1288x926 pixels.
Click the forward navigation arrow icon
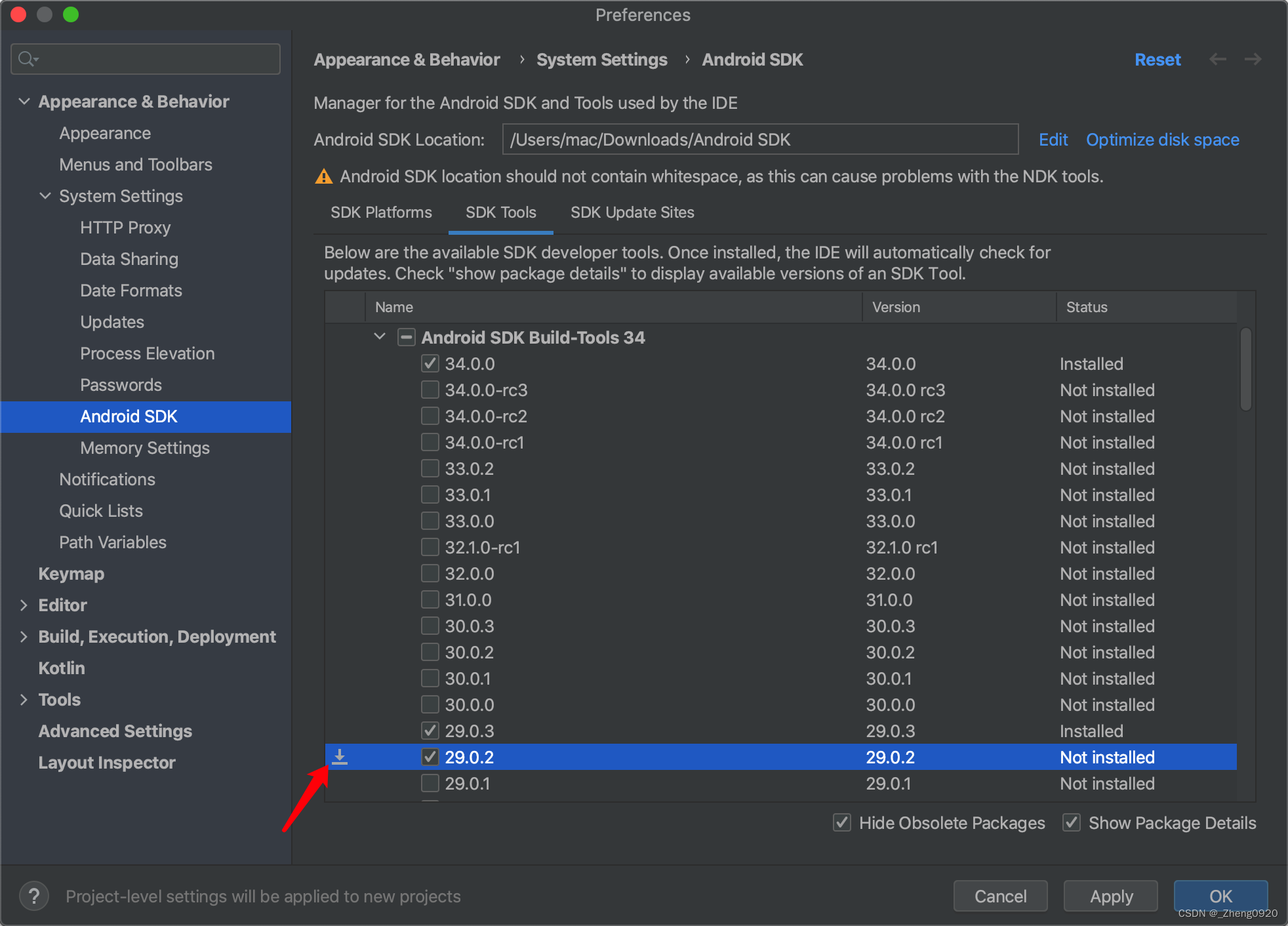tap(1253, 59)
